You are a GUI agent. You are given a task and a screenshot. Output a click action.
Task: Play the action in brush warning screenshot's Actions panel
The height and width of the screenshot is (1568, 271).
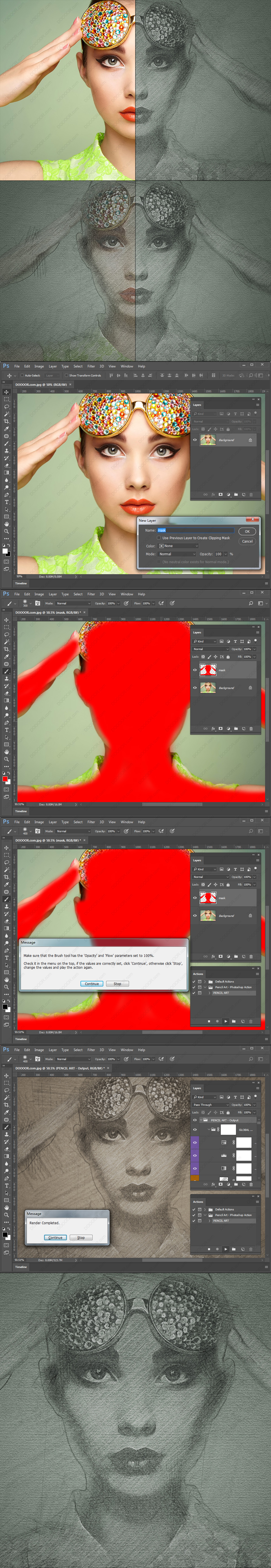tap(226, 1021)
